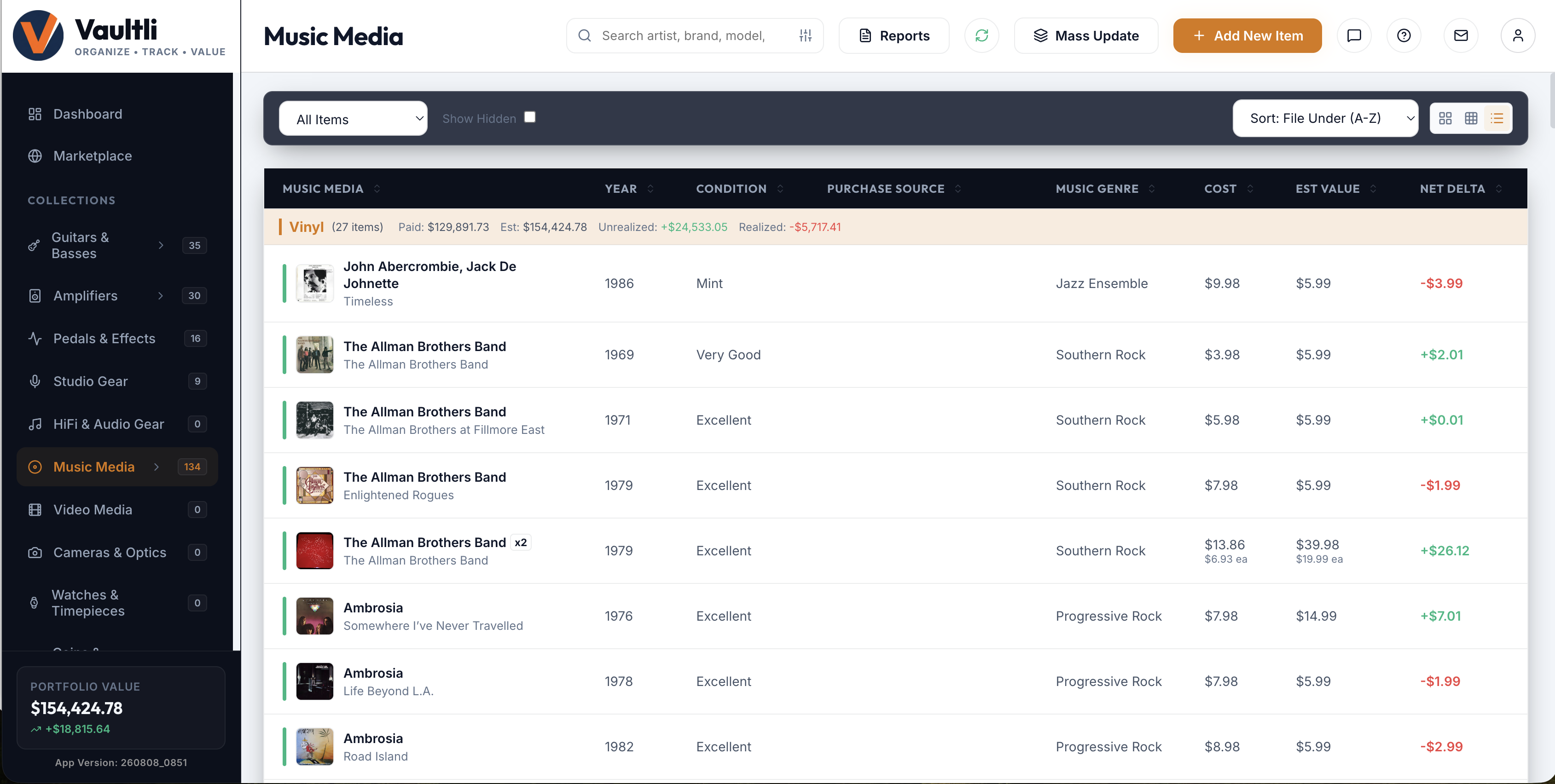
Task: Open search filter sliders icon
Action: tap(805, 35)
